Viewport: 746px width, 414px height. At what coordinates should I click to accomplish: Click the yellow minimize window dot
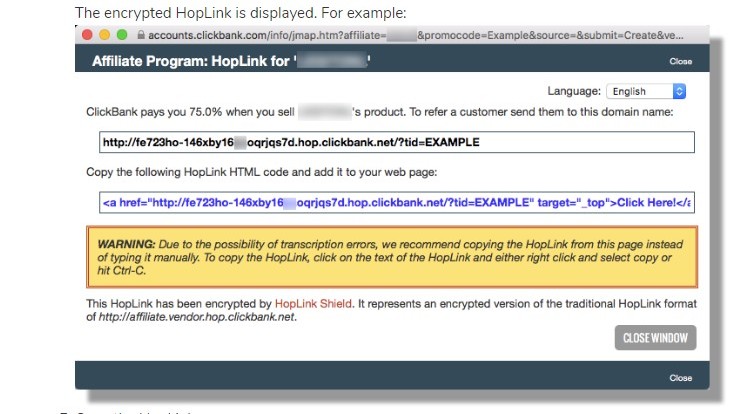click(105, 35)
